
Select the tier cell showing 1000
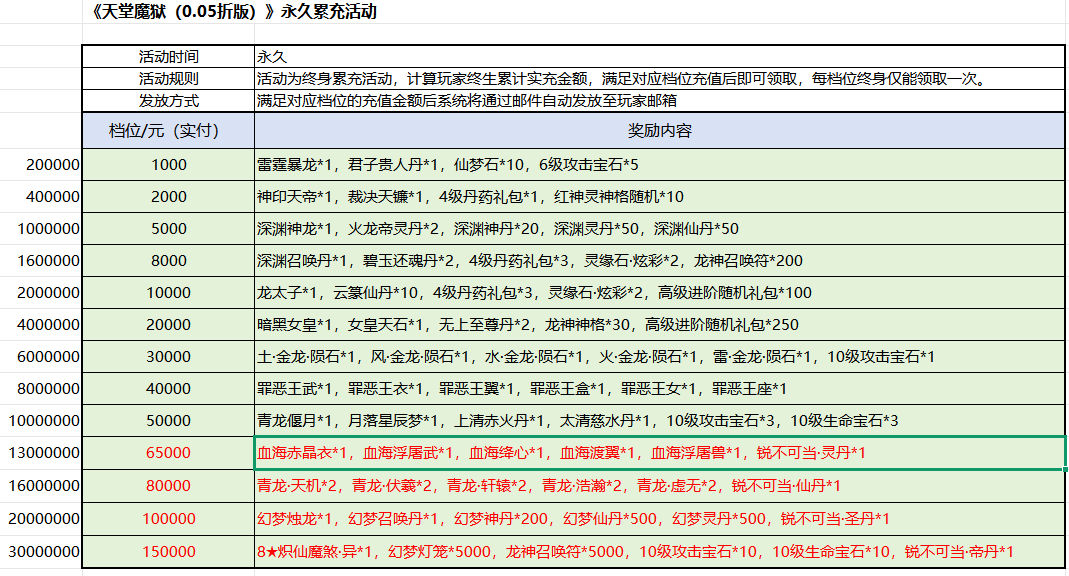(168, 165)
